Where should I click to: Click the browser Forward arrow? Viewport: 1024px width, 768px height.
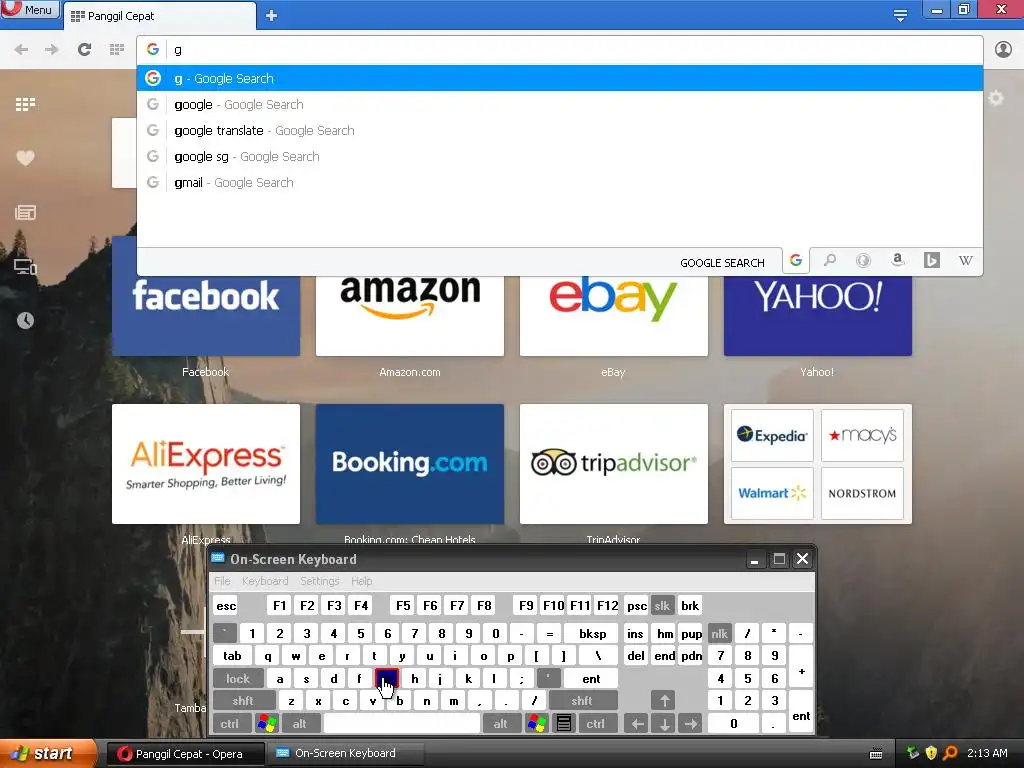(x=52, y=50)
